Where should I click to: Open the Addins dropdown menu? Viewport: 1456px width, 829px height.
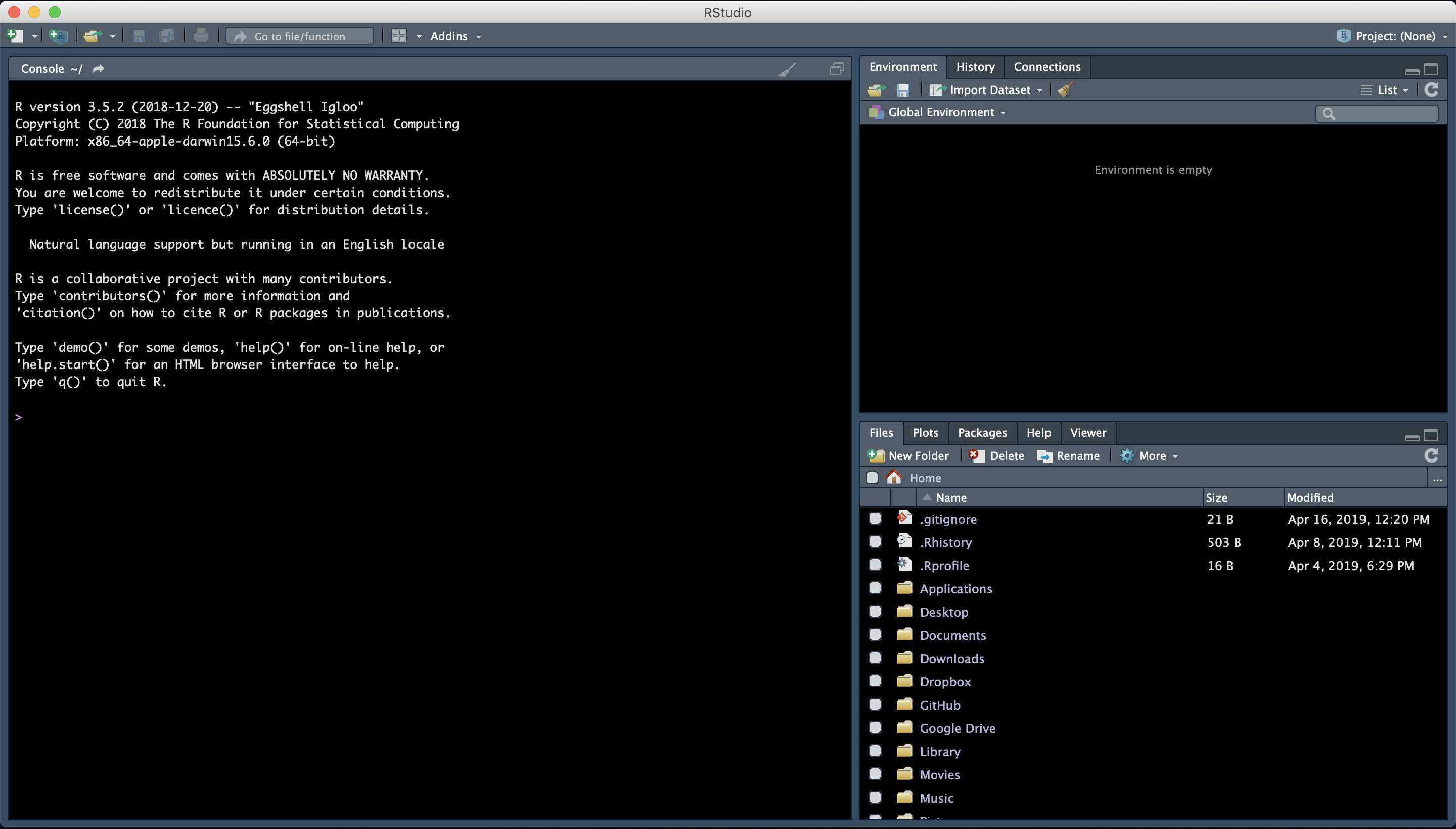pos(456,36)
